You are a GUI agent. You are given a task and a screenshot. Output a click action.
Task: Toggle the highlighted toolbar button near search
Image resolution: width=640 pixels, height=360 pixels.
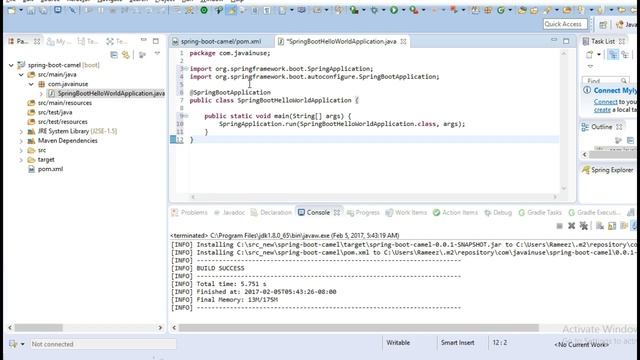pos(231,10)
